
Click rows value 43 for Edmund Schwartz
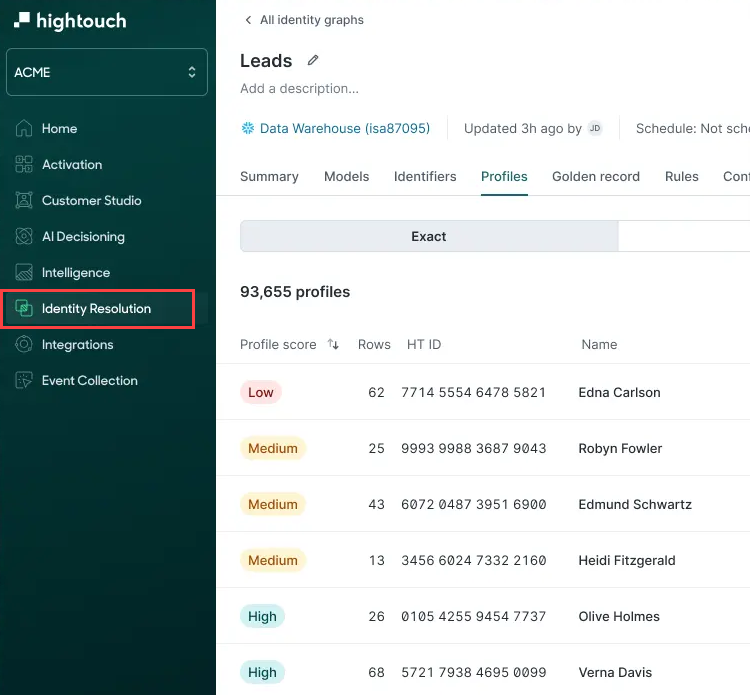coord(376,504)
